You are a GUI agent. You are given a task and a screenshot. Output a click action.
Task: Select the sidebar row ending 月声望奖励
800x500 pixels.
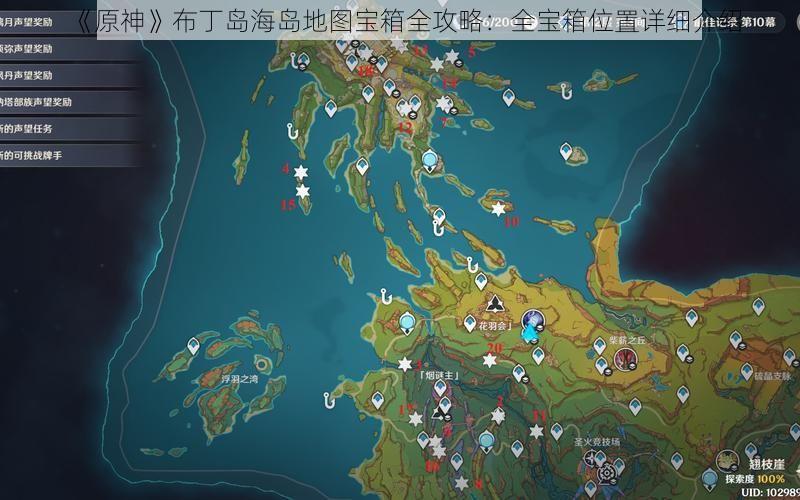69,22
